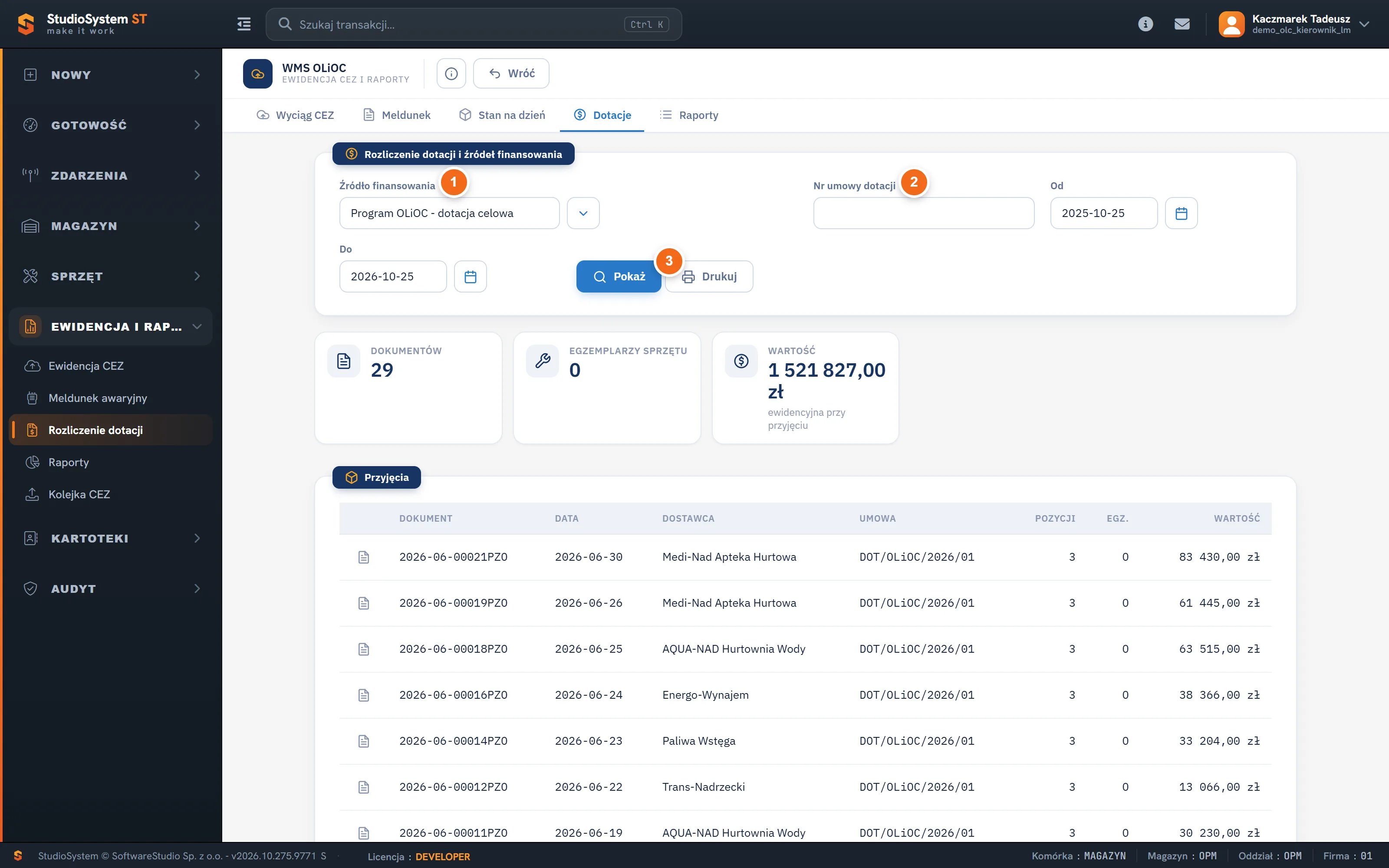Screen dimensions: 1389x868
Task: Click the Wróć back button
Action: (x=511, y=73)
